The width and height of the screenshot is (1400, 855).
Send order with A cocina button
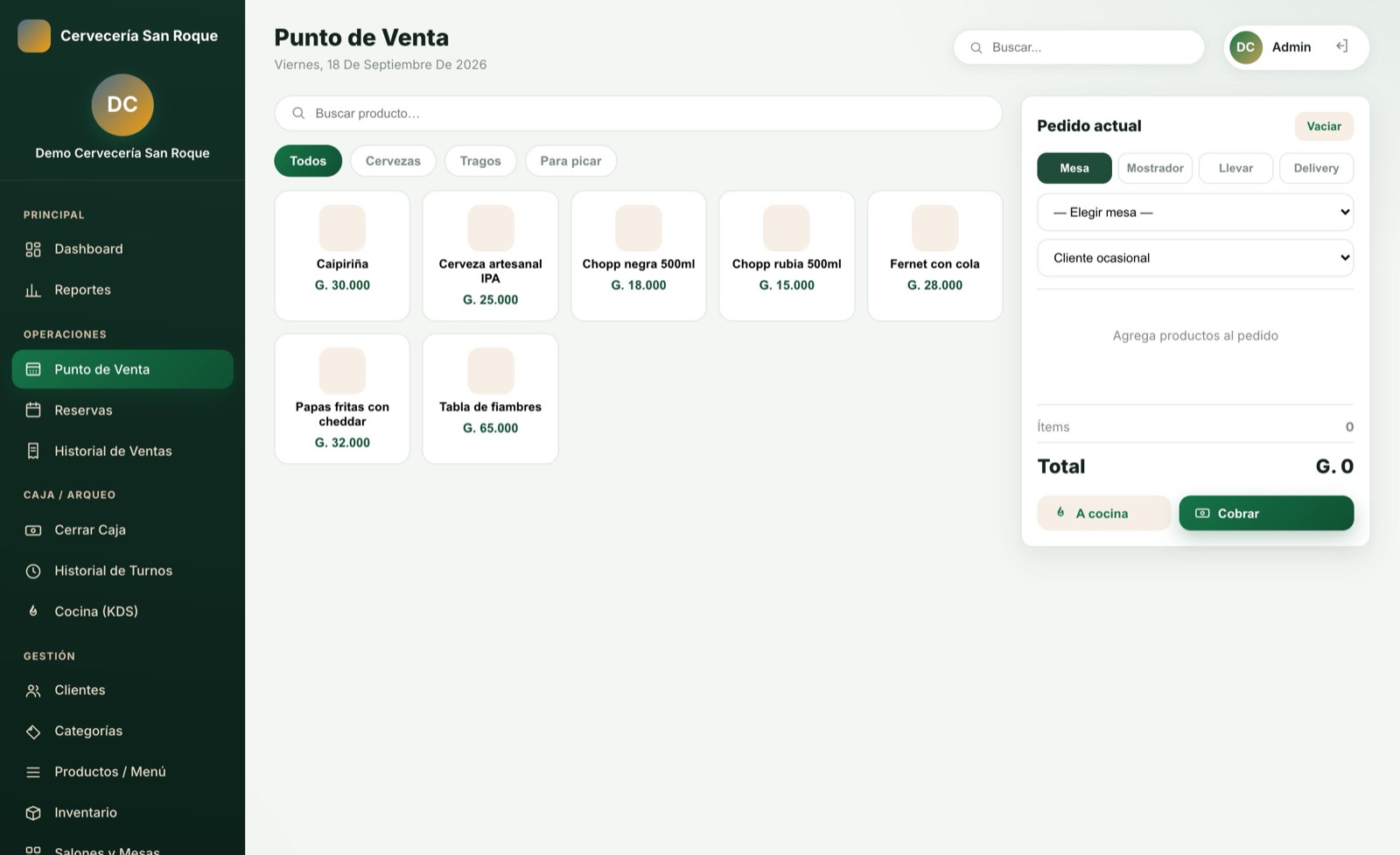coord(1104,514)
